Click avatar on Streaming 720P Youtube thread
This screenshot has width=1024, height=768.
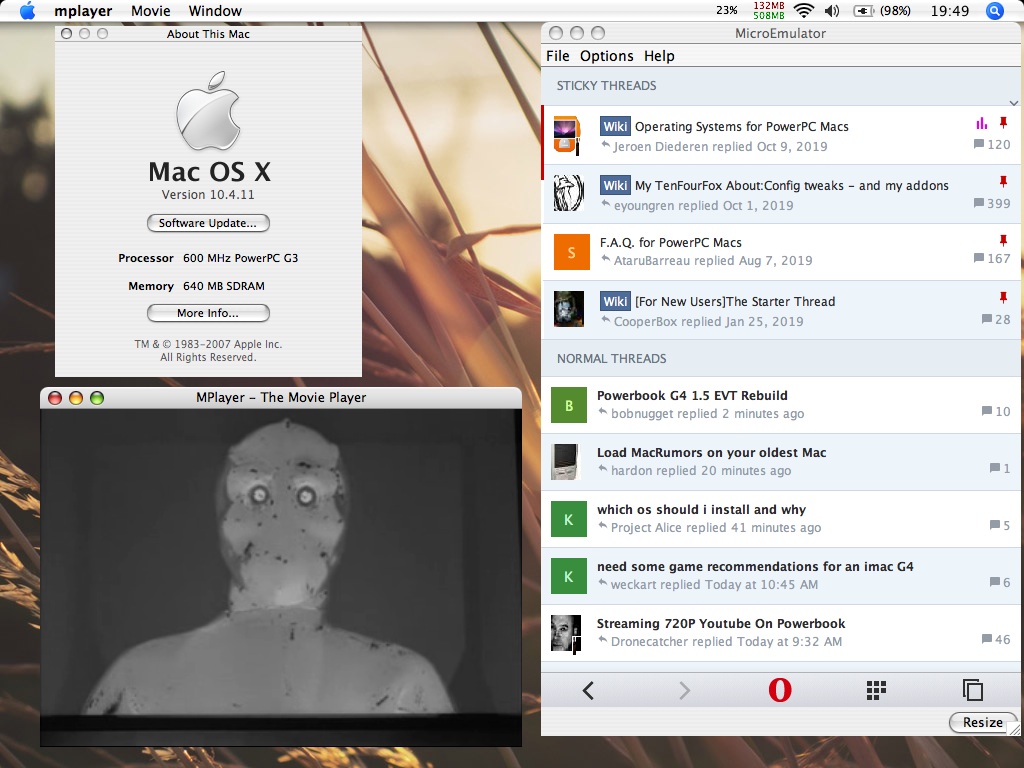pos(566,633)
